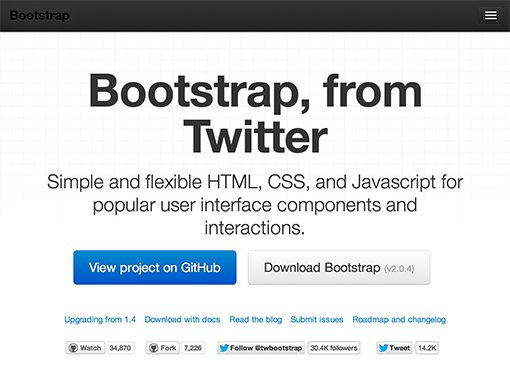Click the 14.2K tweet count
Viewport: 510px width, 383px height.
coord(427,348)
